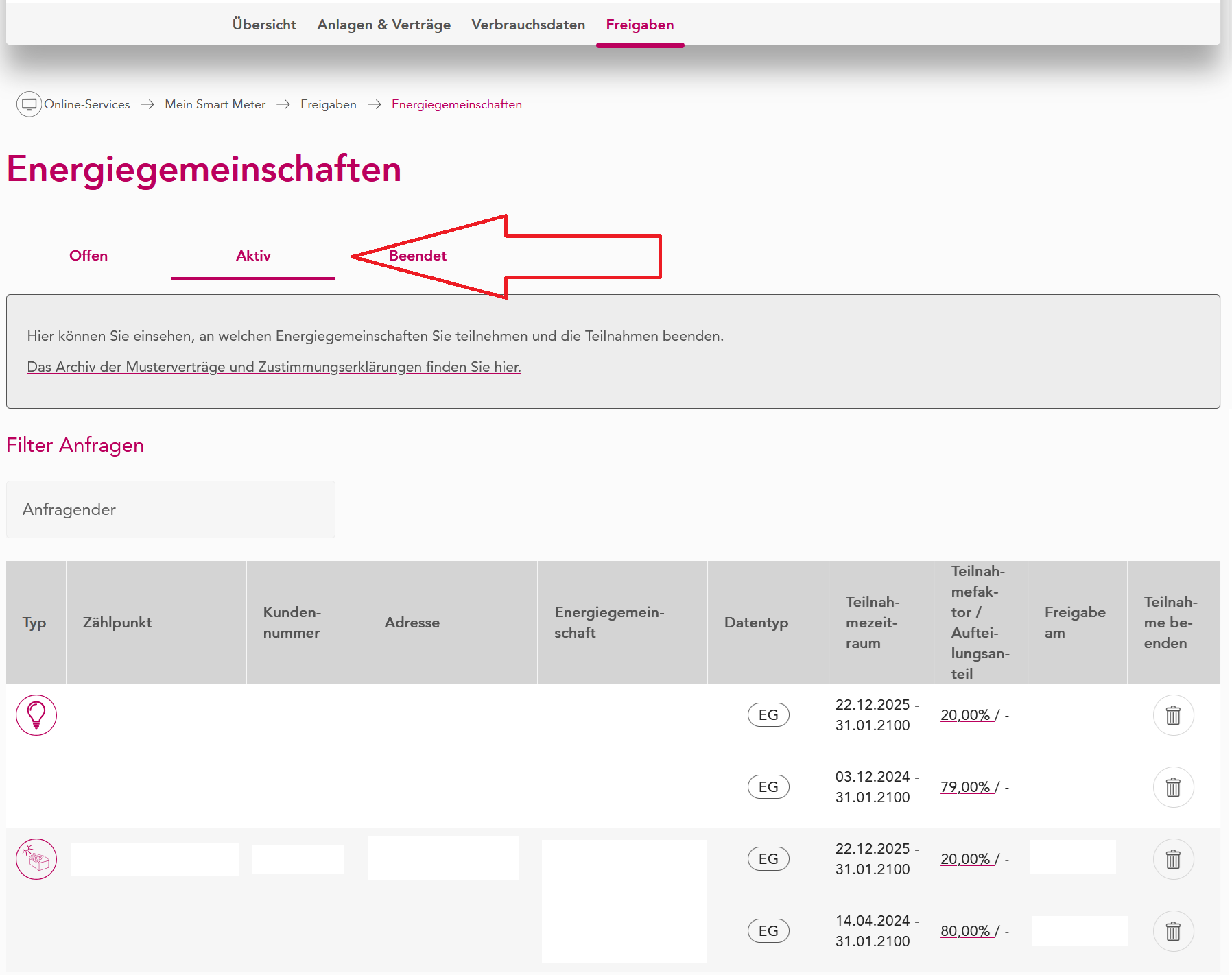Click the trash icon for the 22.12.2025 lightbulb row
Screen dimensions: 1232x975
[1173, 715]
